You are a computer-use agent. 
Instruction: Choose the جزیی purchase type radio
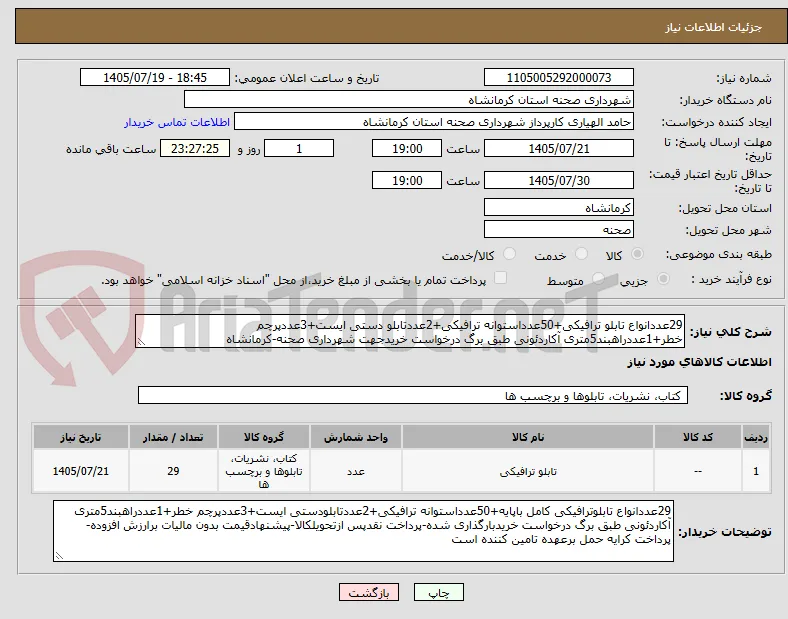tap(663, 279)
